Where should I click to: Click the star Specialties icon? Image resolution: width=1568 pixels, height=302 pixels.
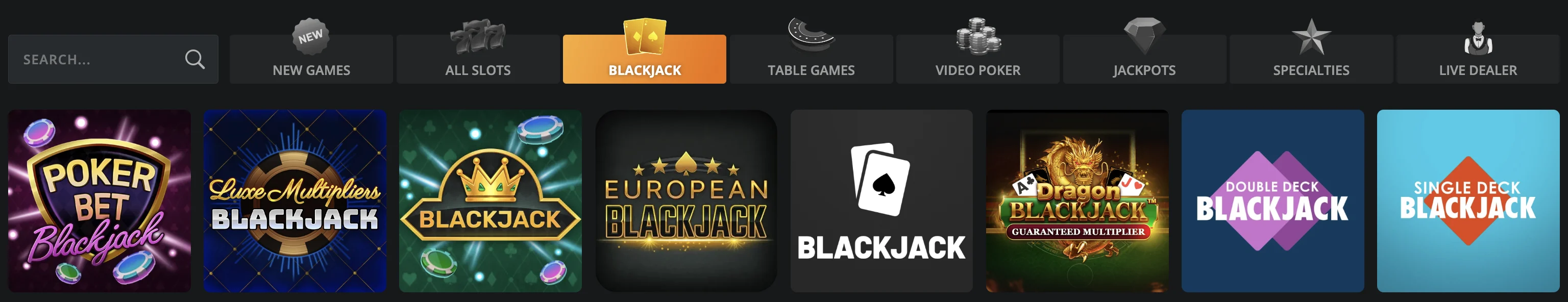(x=1311, y=37)
